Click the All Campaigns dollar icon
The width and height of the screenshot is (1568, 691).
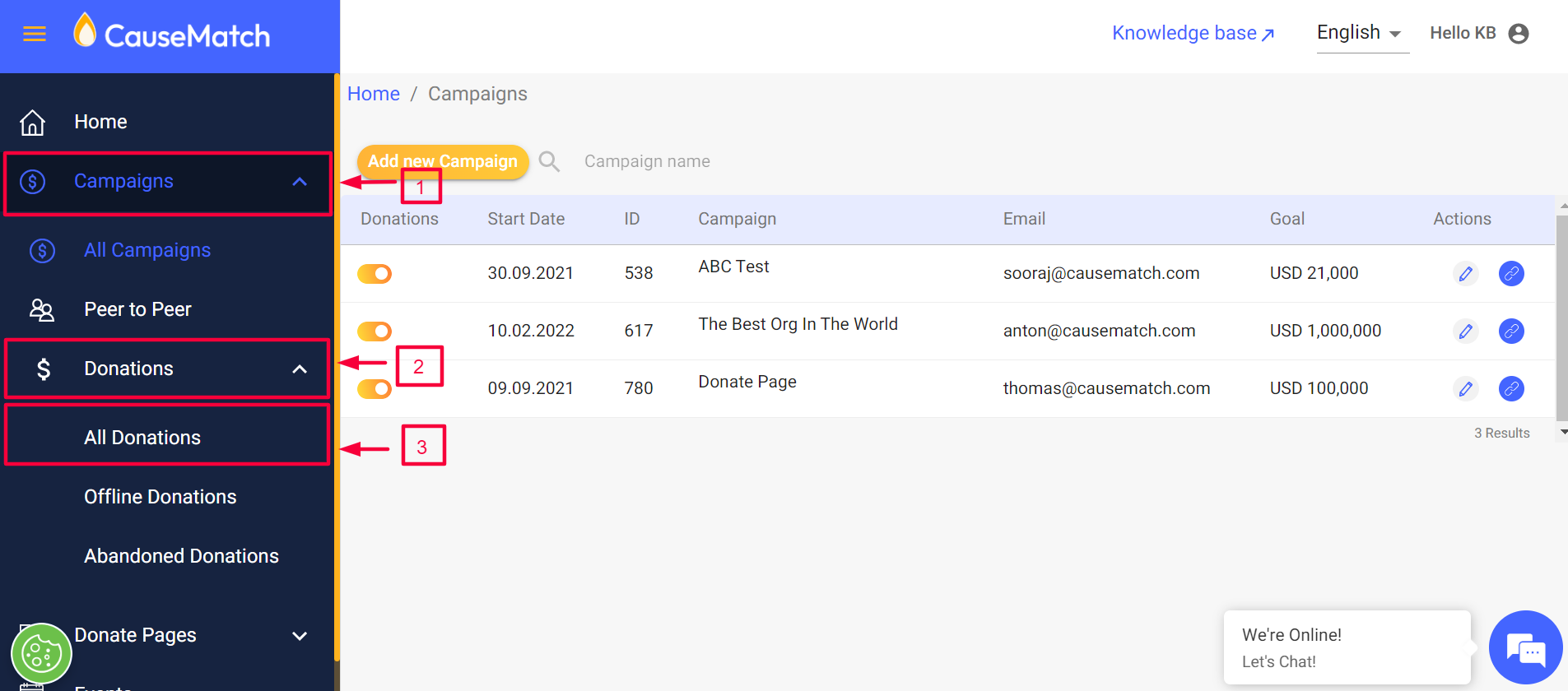[43, 250]
